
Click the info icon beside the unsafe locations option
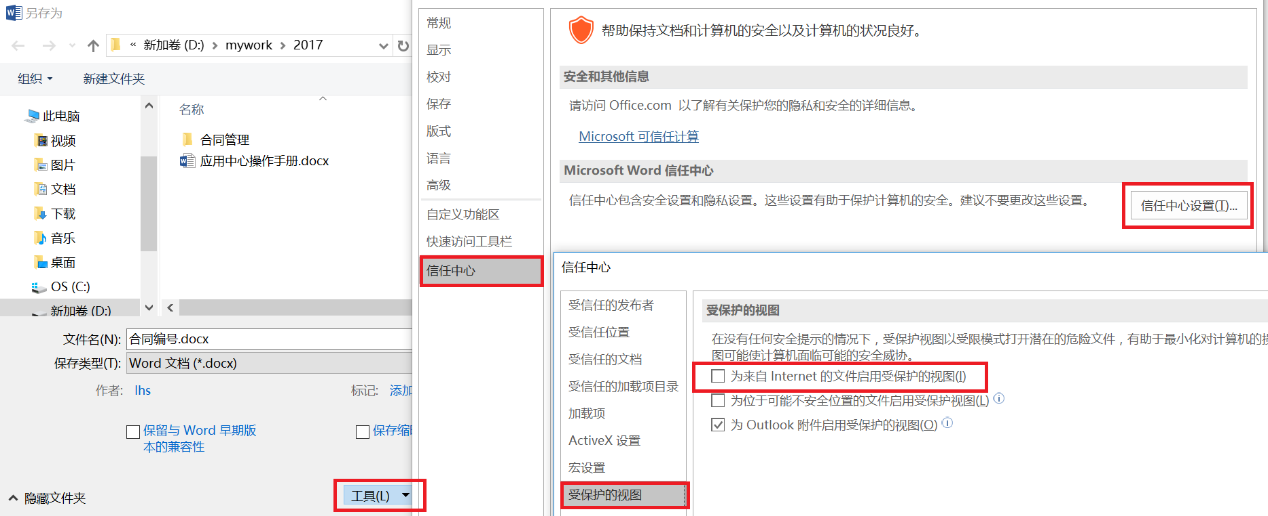pyautogui.click(x=998, y=399)
